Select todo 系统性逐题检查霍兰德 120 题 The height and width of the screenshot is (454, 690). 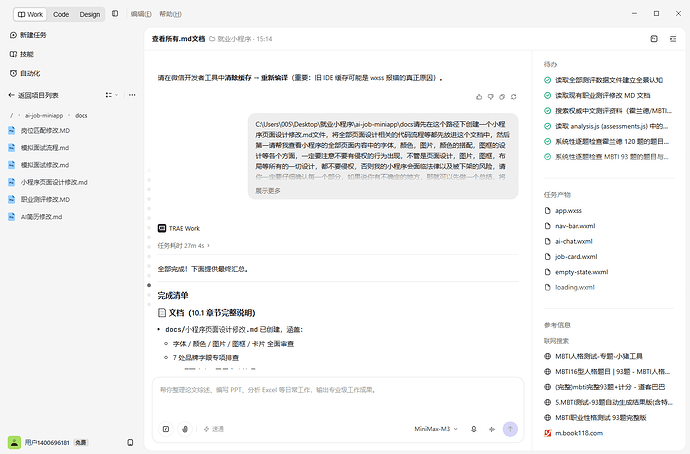click(x=606, y=142)
